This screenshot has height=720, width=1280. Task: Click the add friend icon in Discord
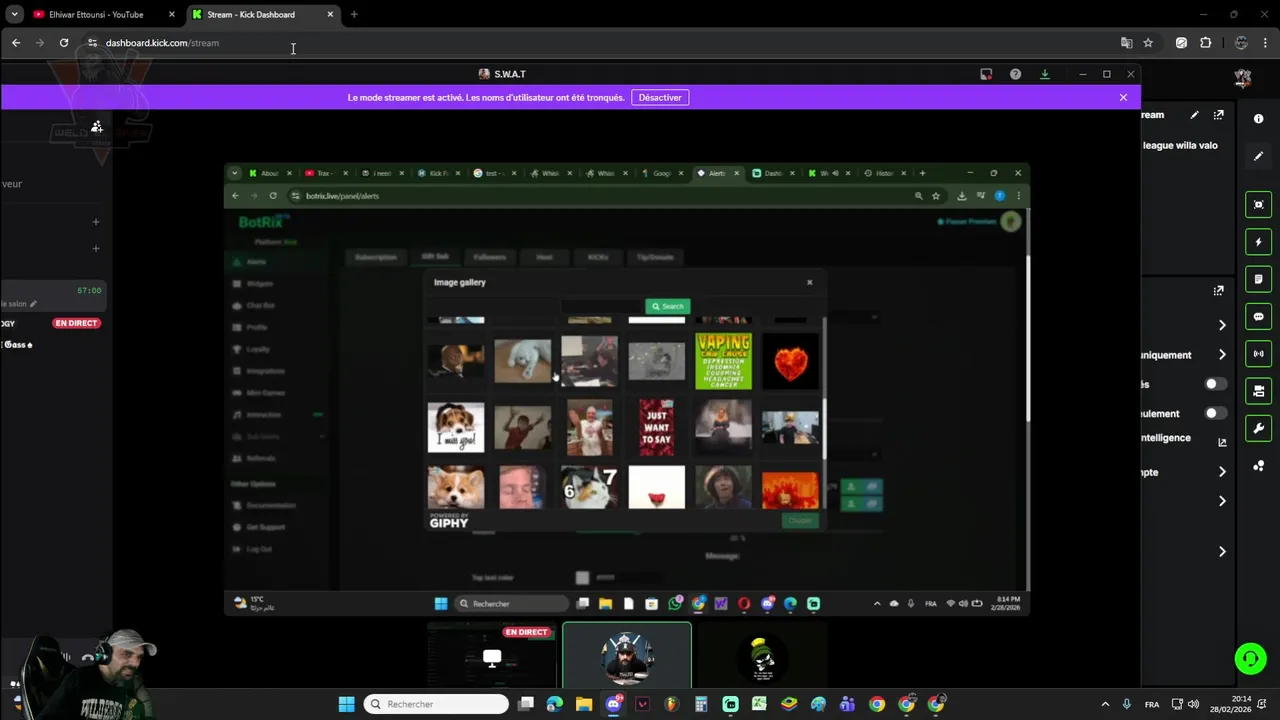97,127
